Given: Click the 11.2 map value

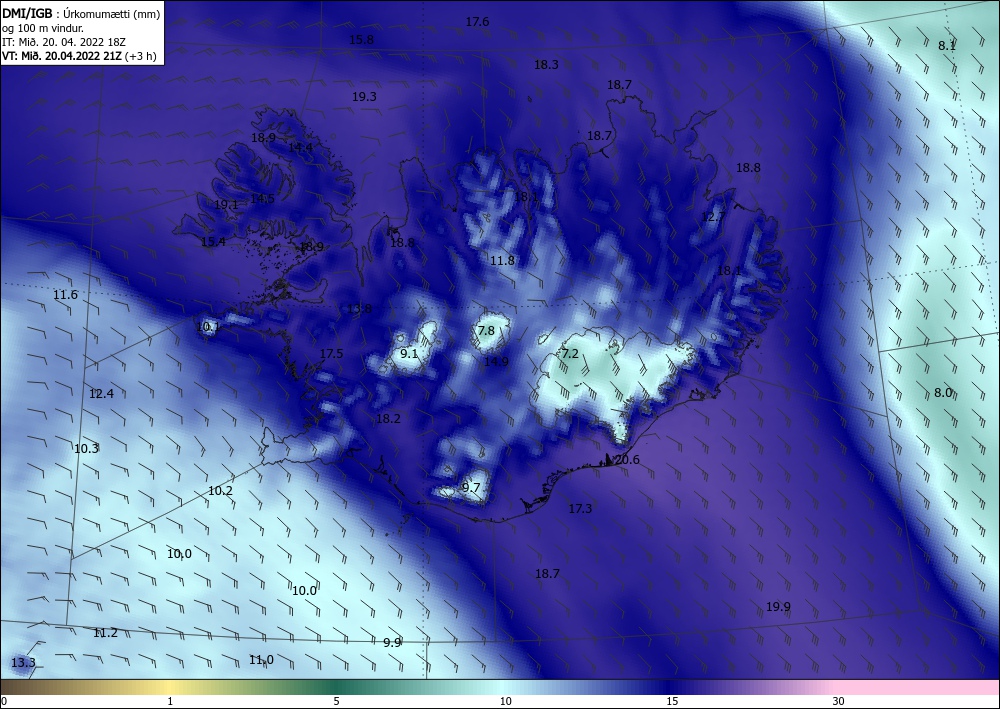Looking at the screenshot, I should pyautogui.click(x=105, y=632).
